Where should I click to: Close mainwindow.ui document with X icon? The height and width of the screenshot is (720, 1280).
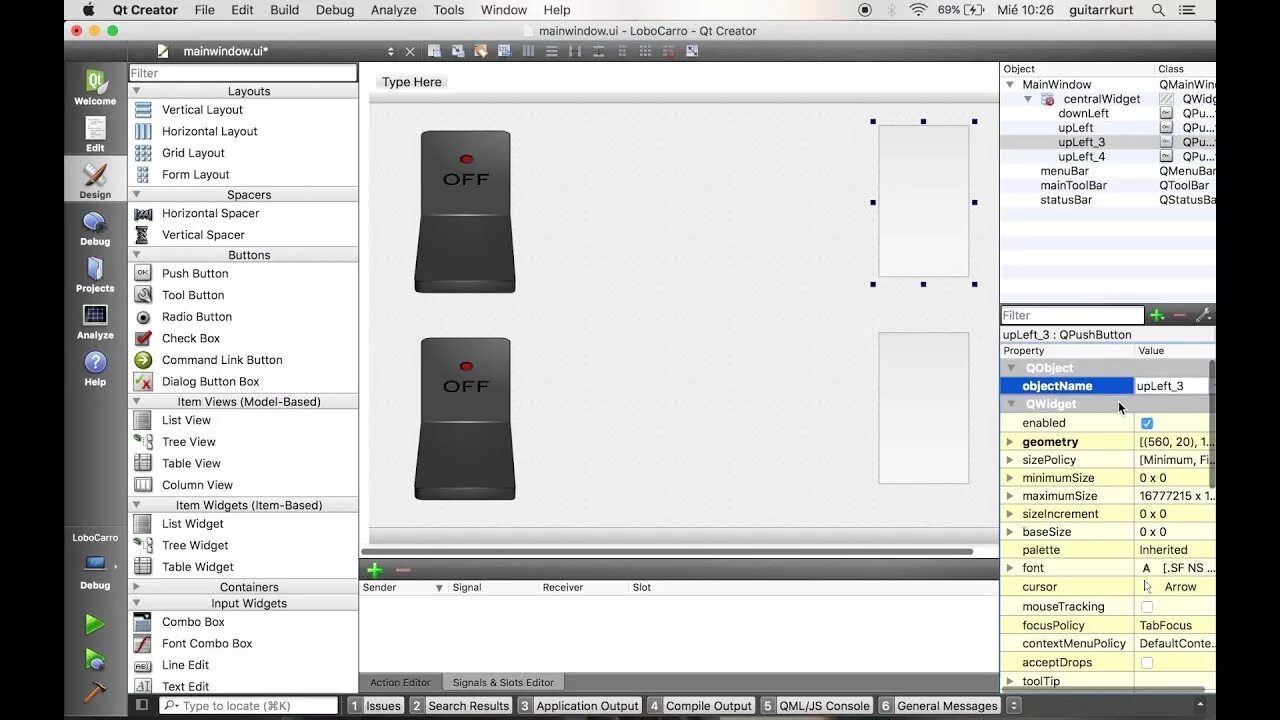click(x=410, y=51)
